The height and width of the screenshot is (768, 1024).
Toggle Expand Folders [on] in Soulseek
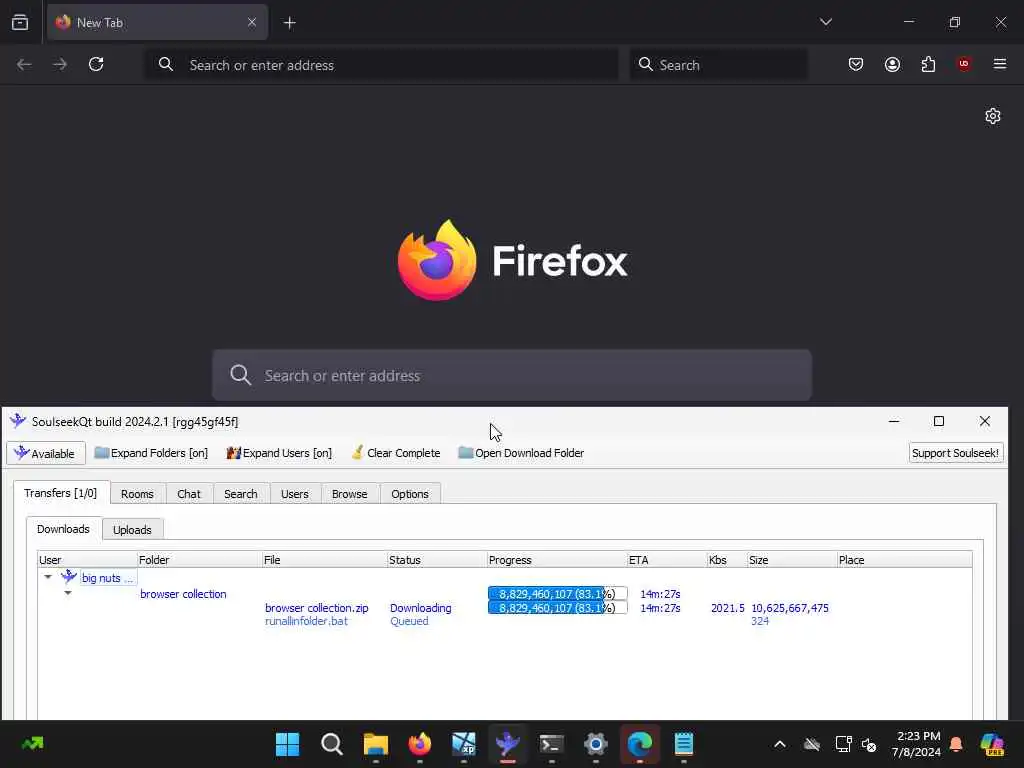pyautogui.click(x=151, y=453)
